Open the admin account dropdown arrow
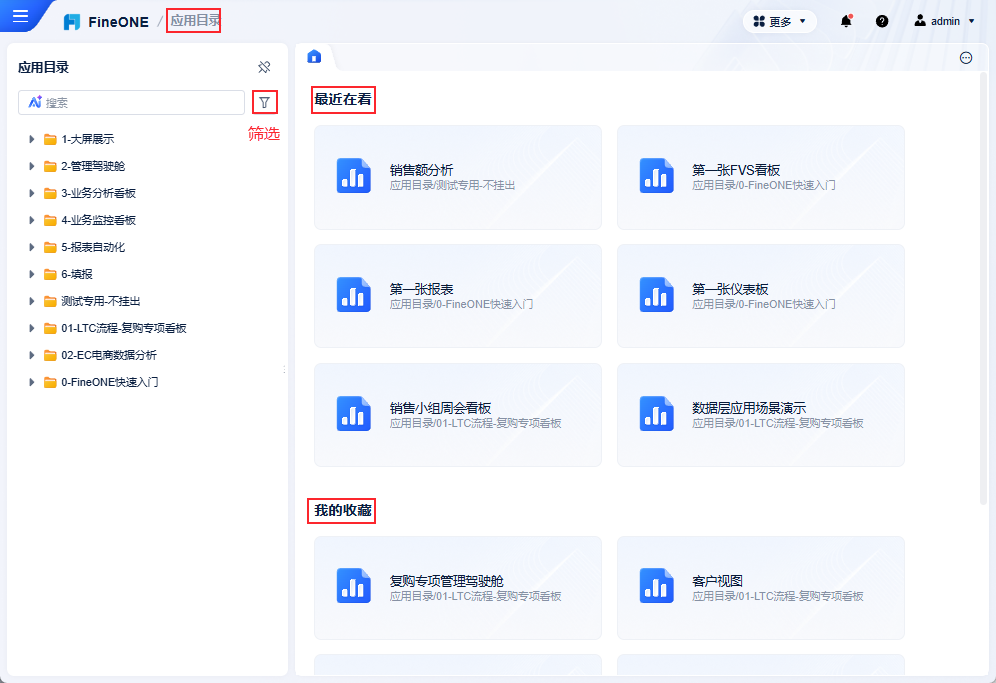 point(971,21)
